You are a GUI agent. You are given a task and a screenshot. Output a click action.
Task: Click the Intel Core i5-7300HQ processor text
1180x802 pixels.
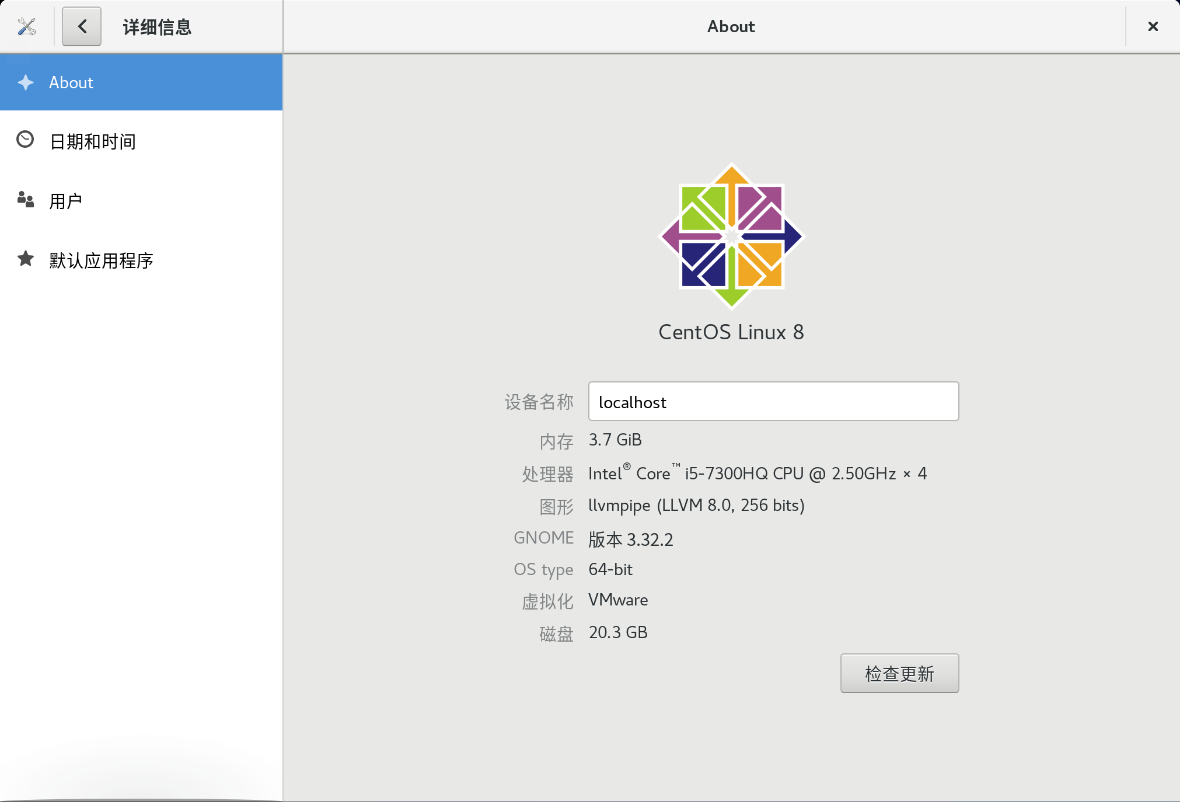click(758, 473)
